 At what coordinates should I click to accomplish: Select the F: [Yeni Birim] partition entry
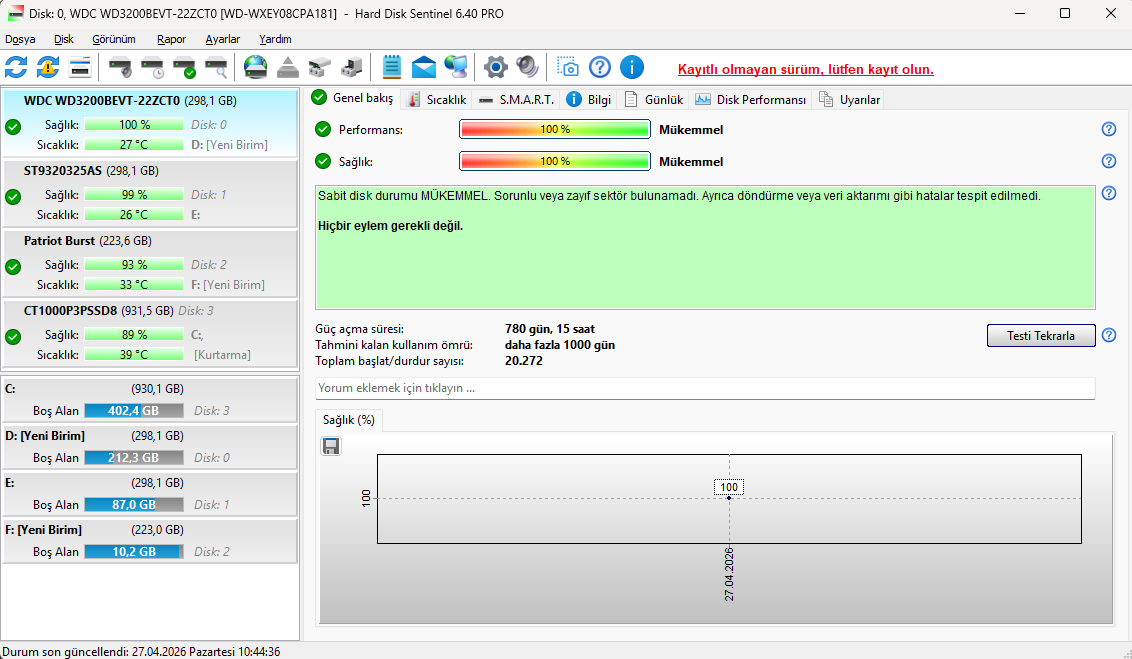tap(150, 540)
